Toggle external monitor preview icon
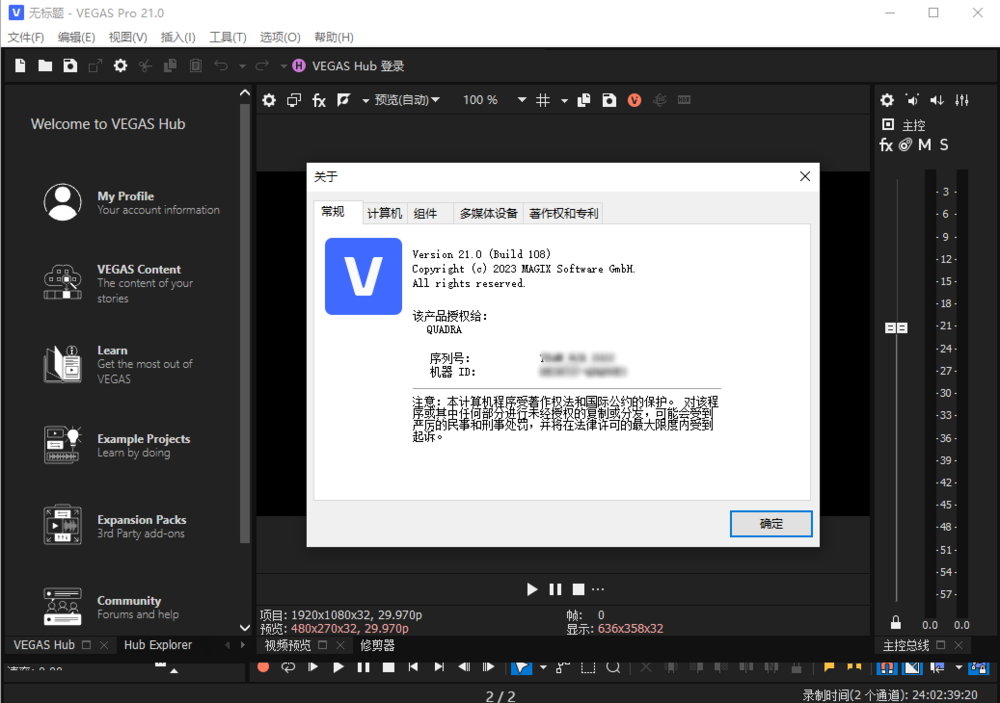 click(x=294, y=100)
